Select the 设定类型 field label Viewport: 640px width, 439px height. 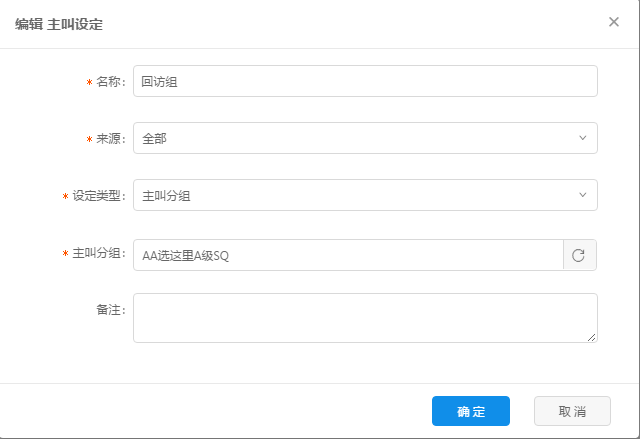(x=99, y=196)
